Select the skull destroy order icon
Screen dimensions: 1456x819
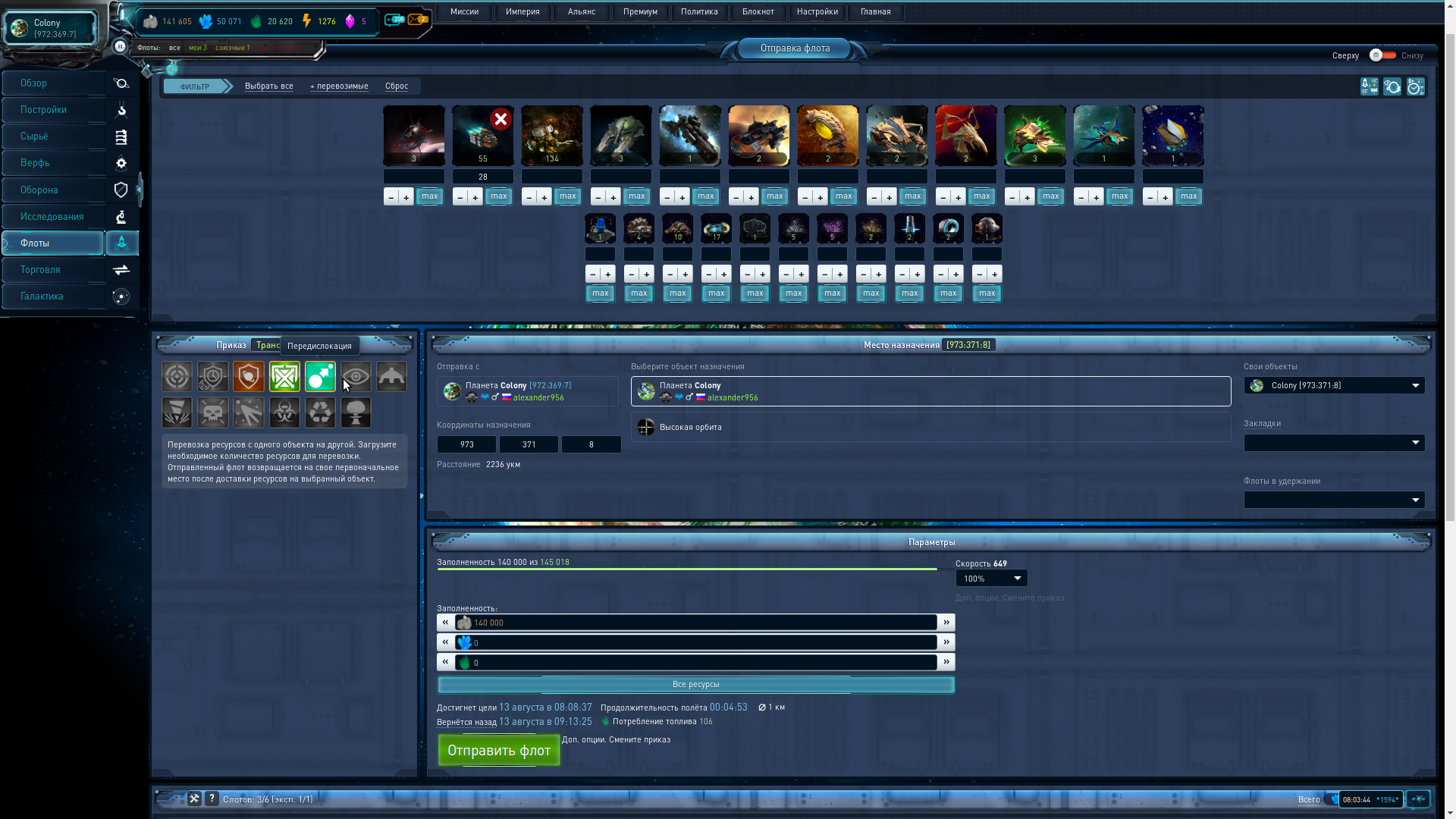[213, 413]
